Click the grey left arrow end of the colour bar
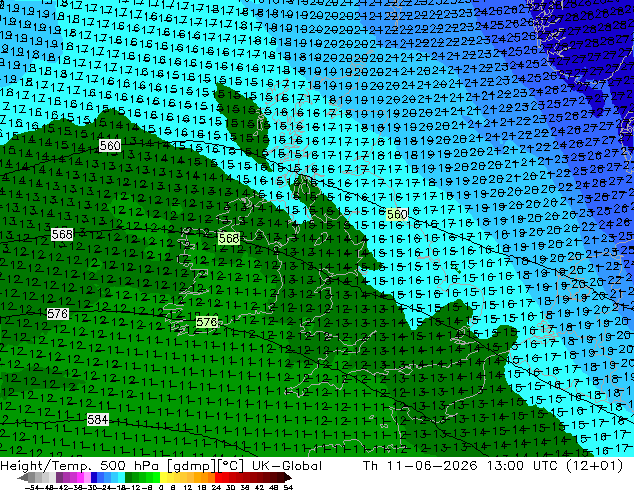The width and height of the screenshot is (634, 490). (x=23, y=477)
